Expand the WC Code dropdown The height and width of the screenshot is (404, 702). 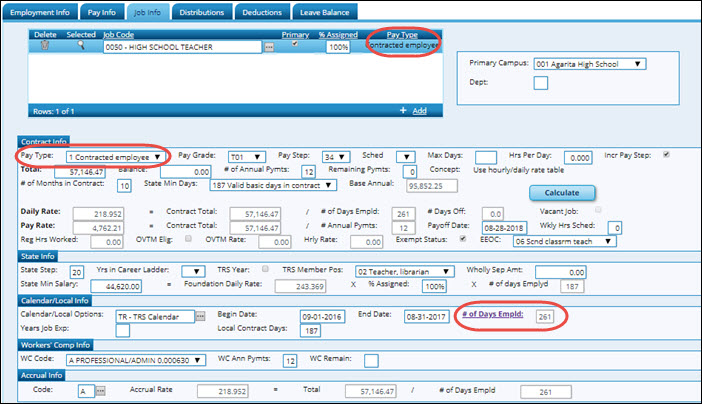(x=140, y=360)
